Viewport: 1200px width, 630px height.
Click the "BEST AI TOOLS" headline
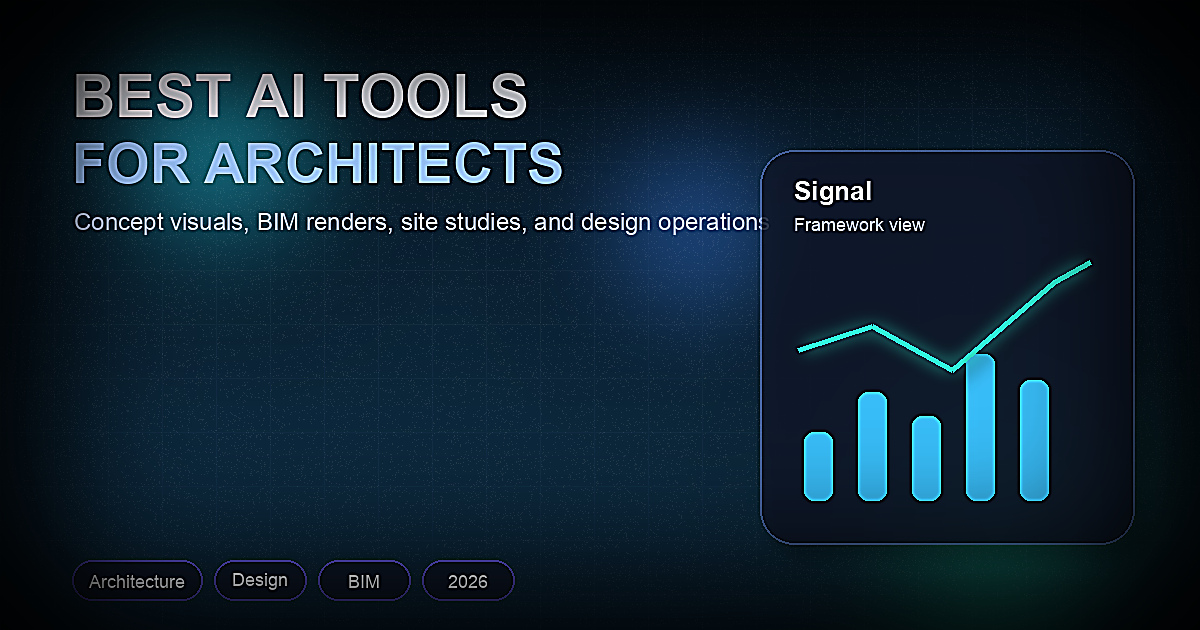pos(300,98)
